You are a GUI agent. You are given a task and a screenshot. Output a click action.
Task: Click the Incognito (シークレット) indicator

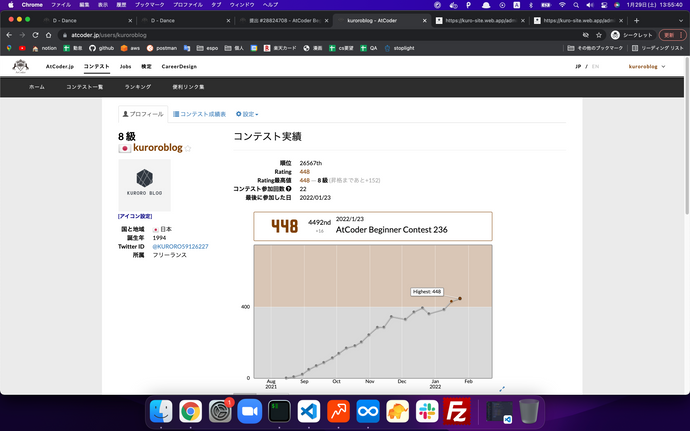click(x=631, y=35)
